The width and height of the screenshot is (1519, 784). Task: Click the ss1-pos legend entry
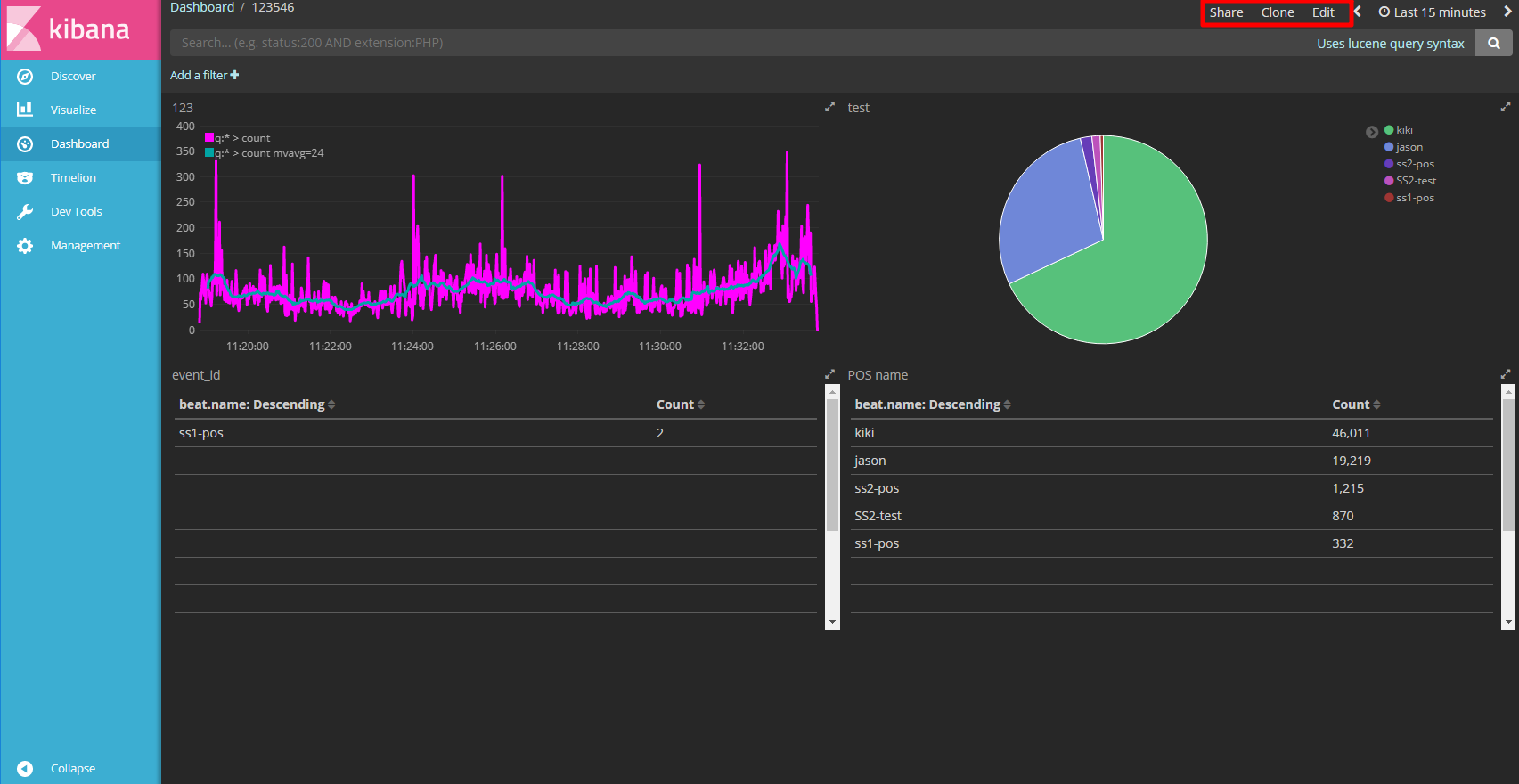[1409, 198]
